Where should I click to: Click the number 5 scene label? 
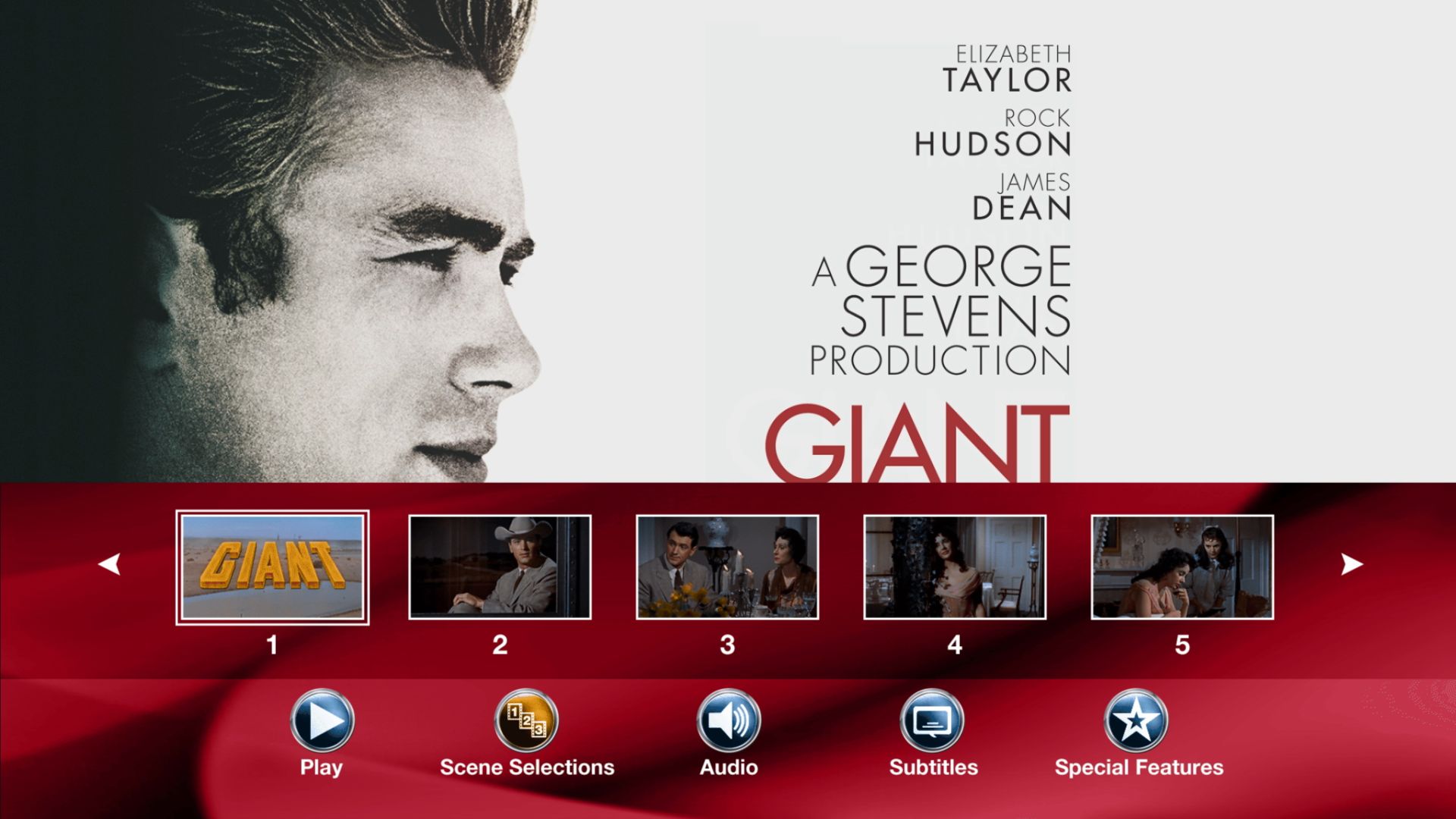point(1182,645)
